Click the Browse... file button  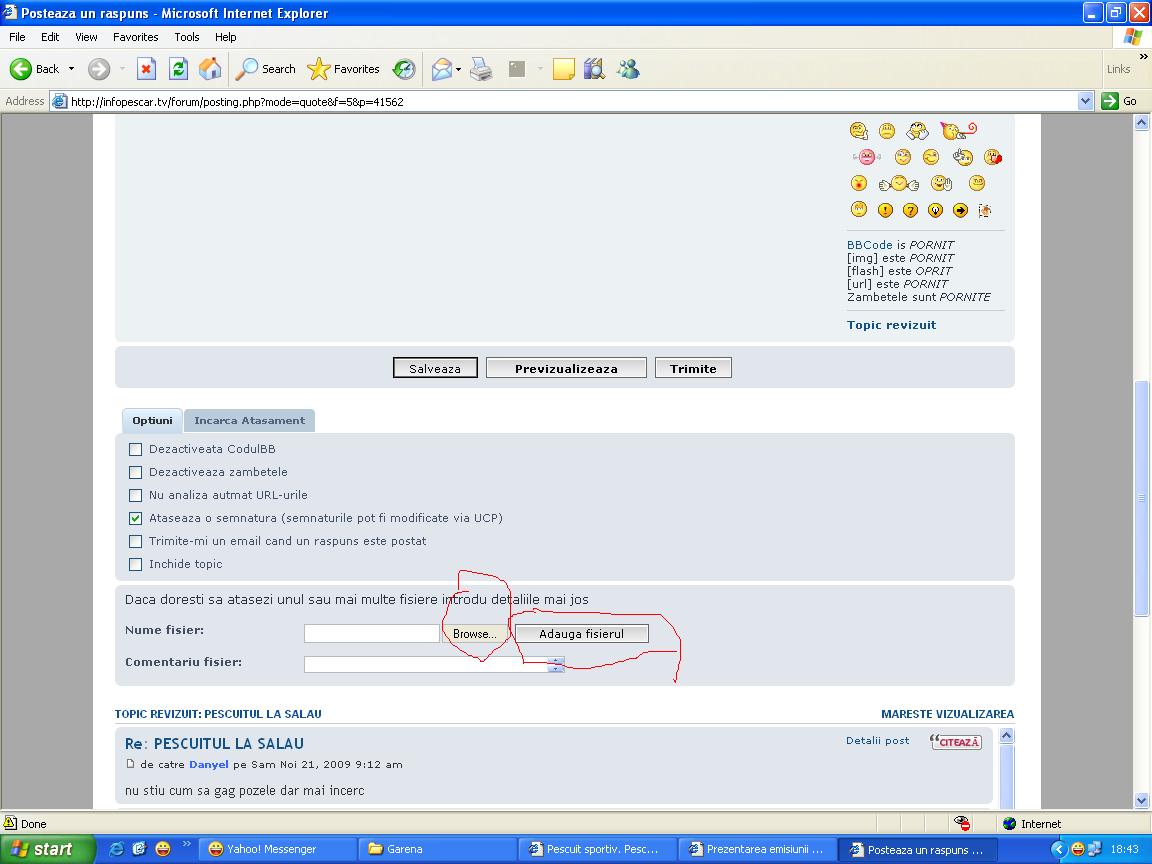pyautogui.click(x=474, y=634)
